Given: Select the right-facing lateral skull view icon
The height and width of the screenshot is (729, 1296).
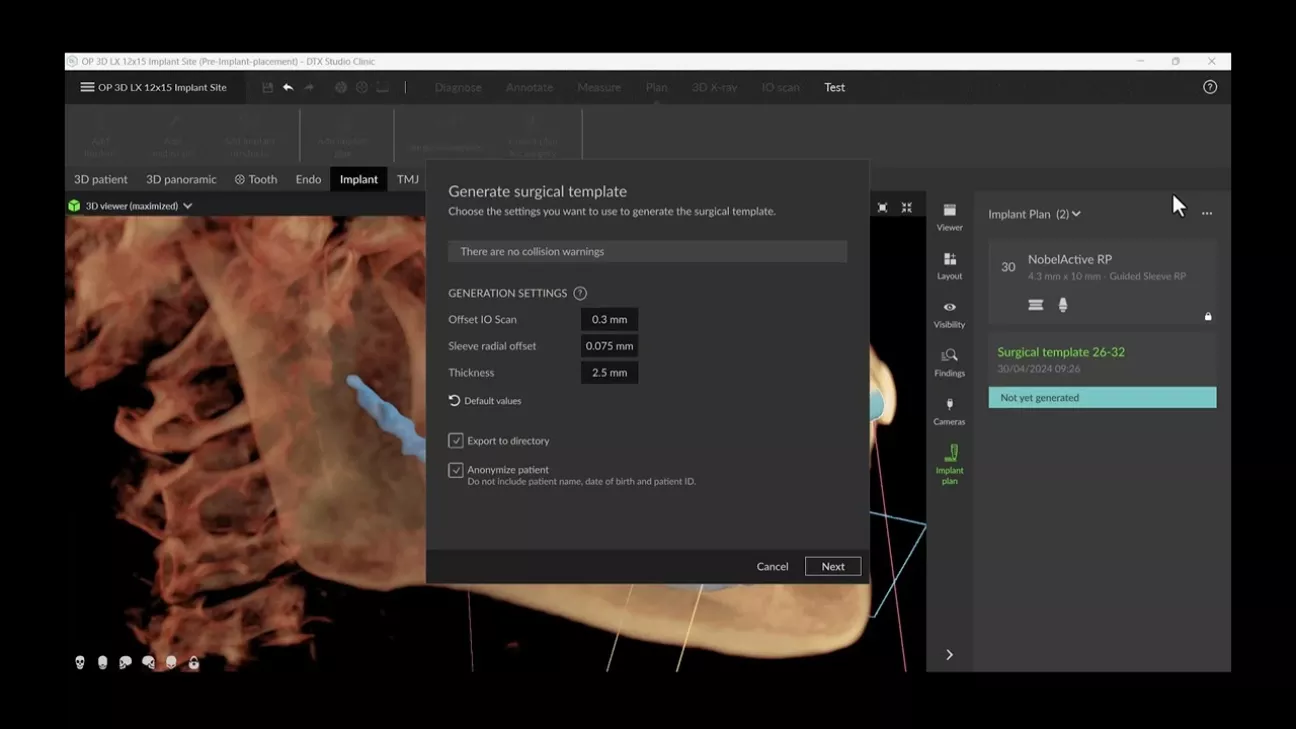Looking at the screenshot, I should pyautogui.click(x=148, y=662).
